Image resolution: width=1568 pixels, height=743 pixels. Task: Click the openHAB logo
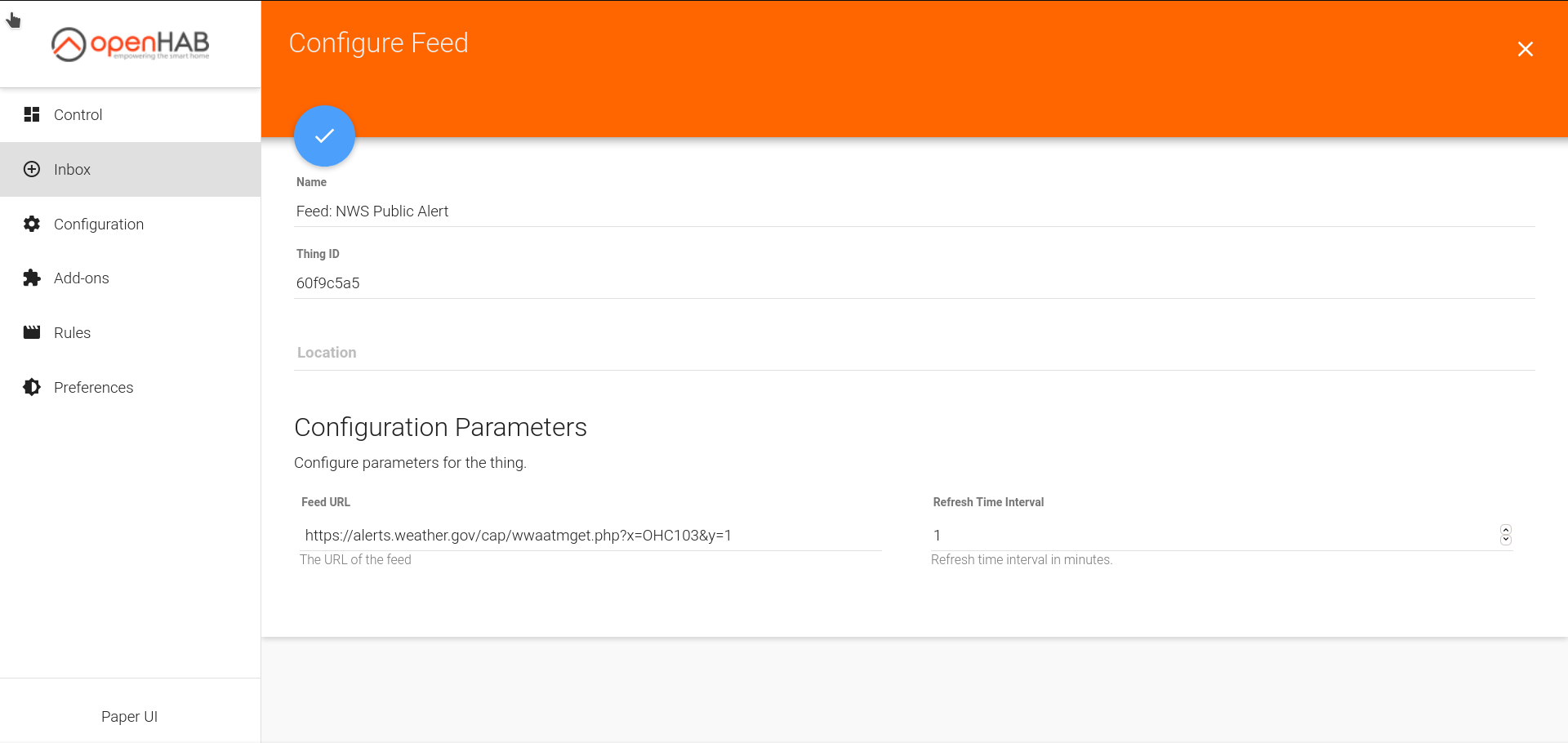130,43
